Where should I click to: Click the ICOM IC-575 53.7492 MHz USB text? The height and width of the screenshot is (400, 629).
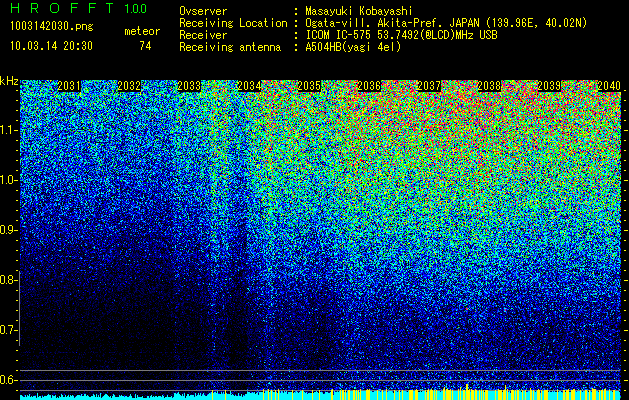[x=401, y=35]
